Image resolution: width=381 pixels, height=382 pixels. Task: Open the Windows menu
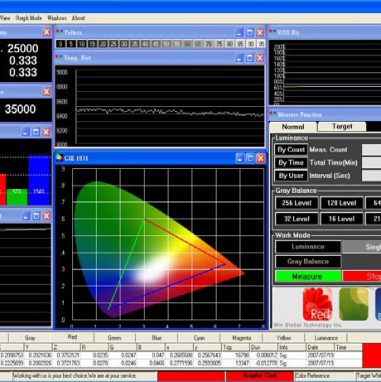[57, 18]
